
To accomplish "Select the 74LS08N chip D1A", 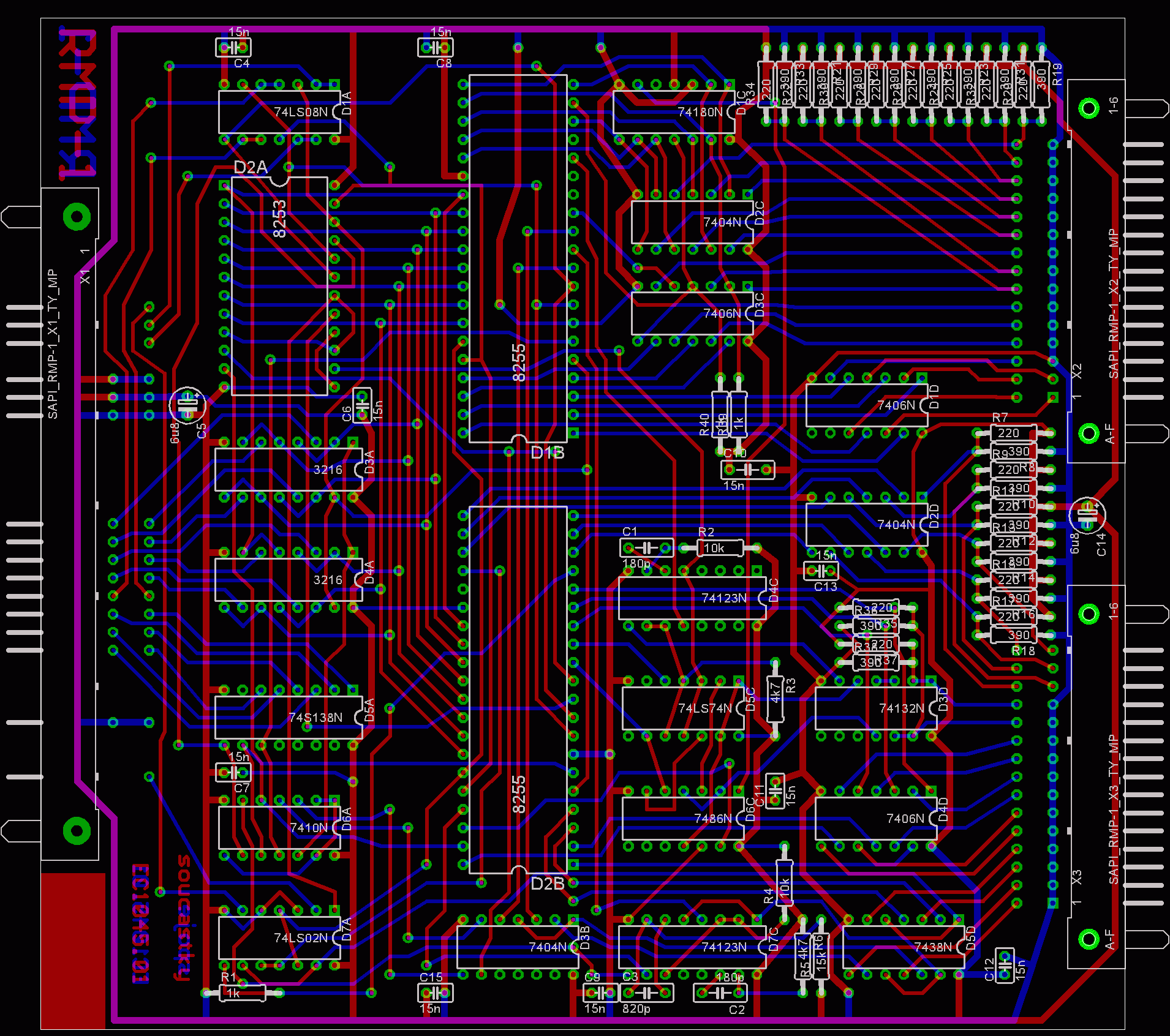I will pyautogui.click(x=279, y=112).
